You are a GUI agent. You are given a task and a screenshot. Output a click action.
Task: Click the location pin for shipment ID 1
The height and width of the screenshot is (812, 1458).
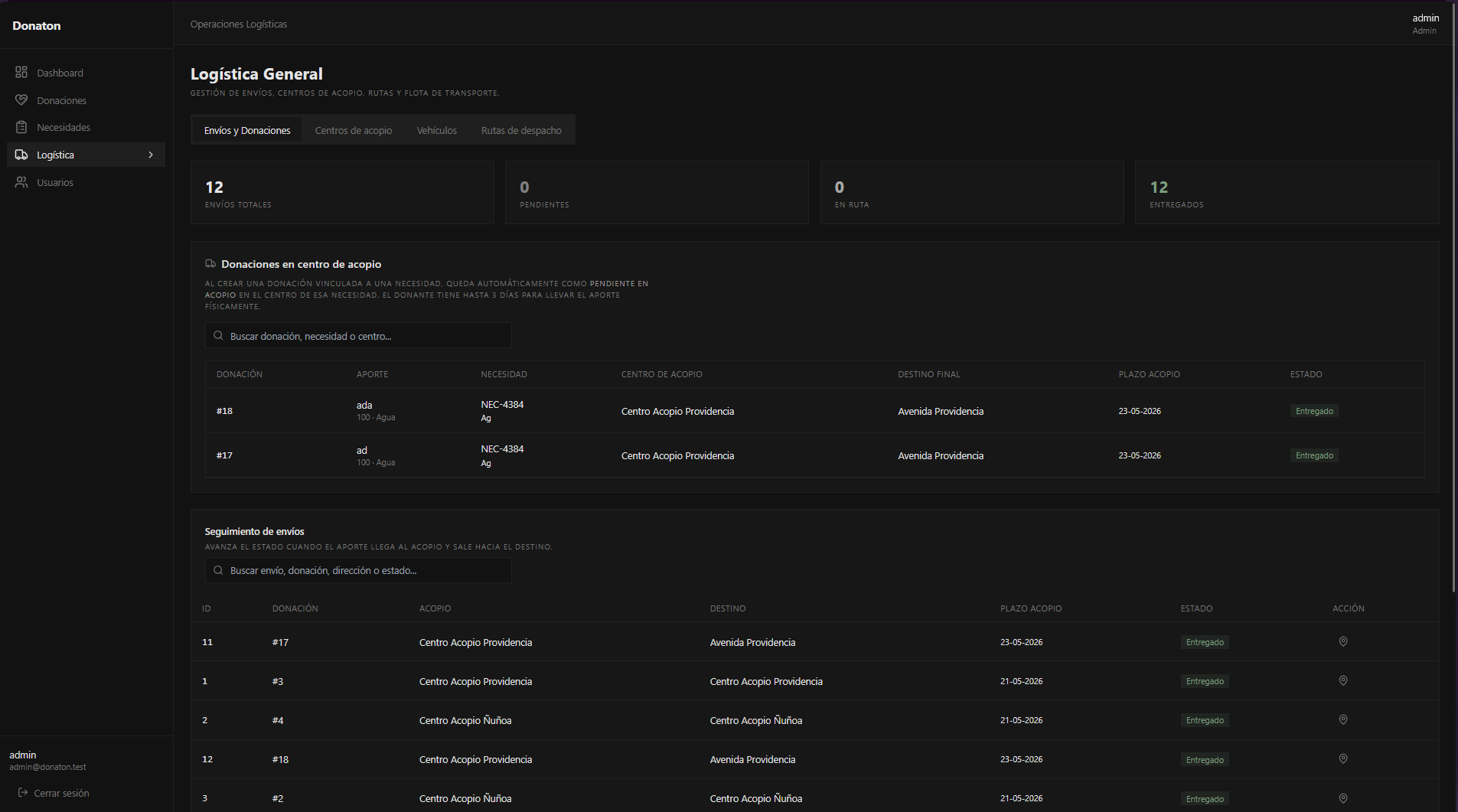[x=1343, y=681]
